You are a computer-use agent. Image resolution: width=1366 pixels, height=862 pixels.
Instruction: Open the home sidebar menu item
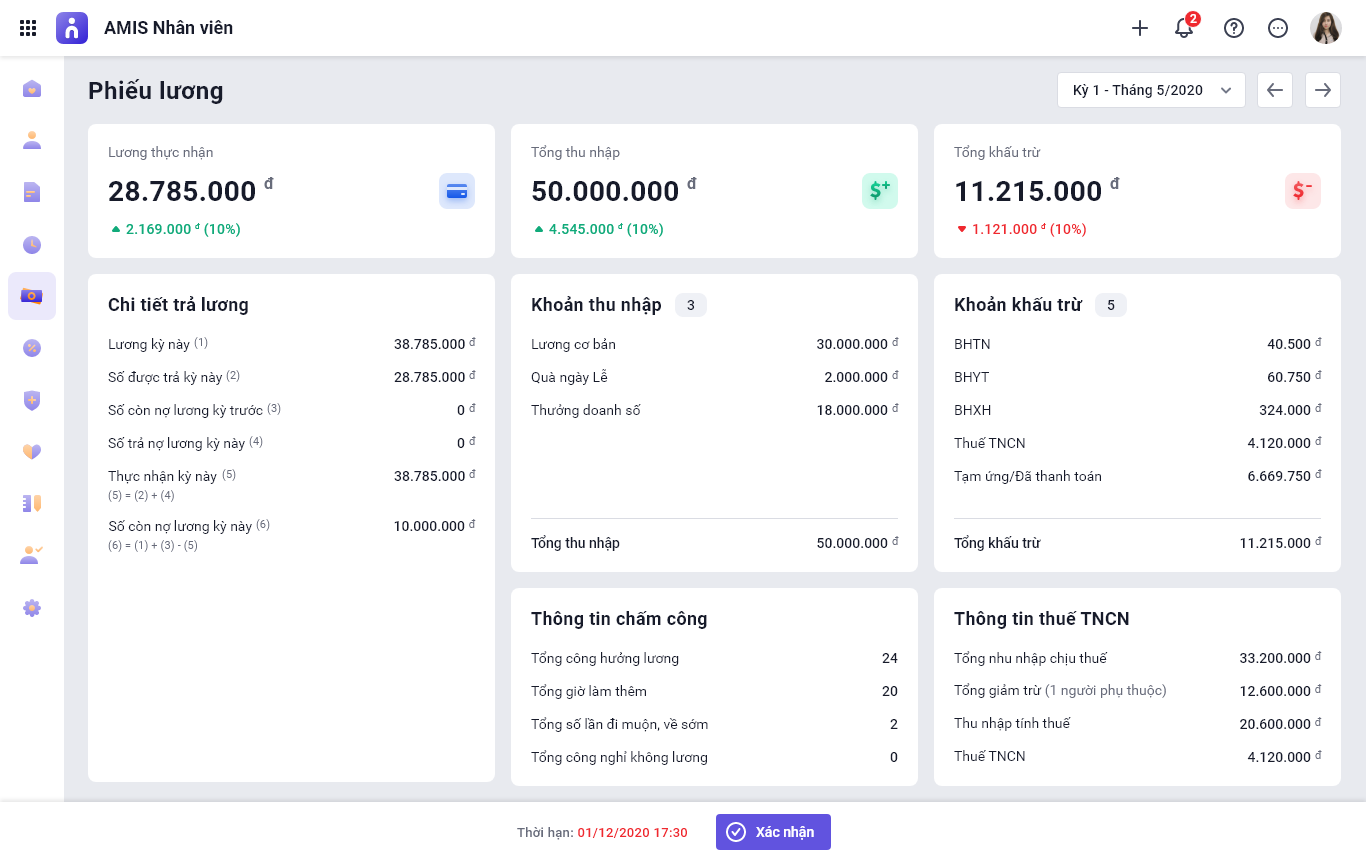tap(32, 89)
